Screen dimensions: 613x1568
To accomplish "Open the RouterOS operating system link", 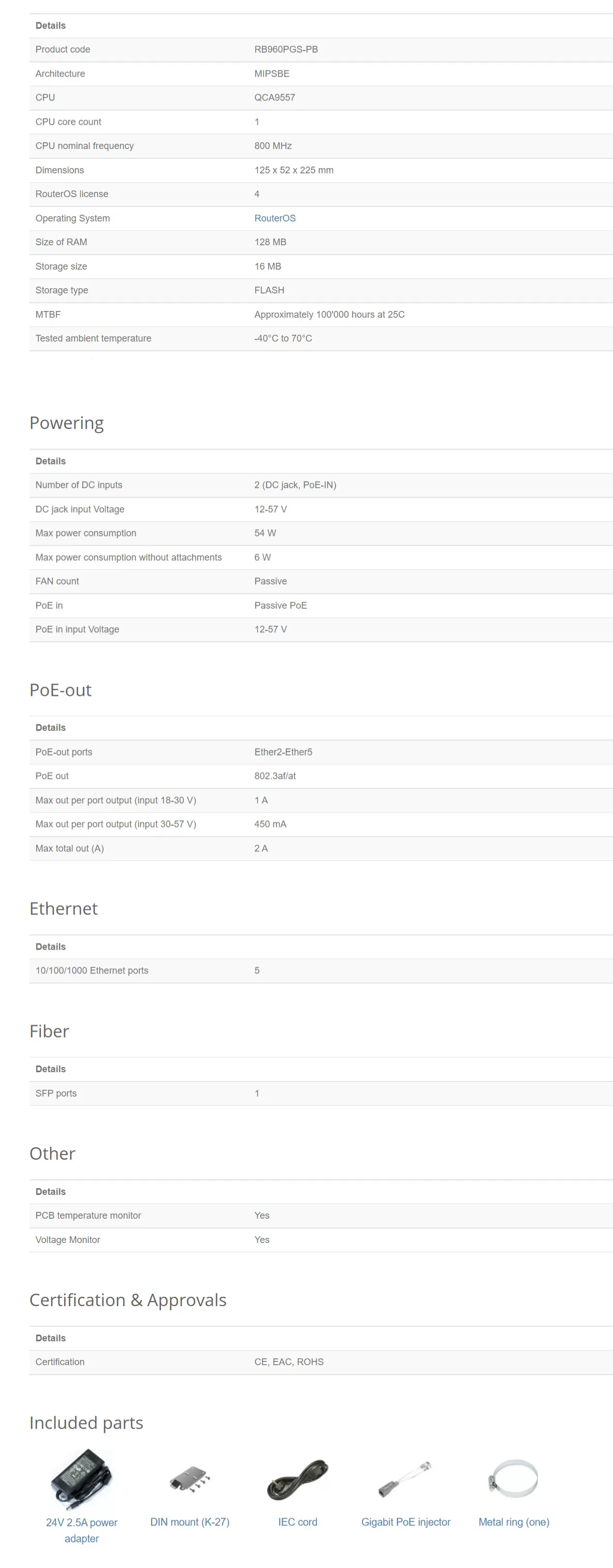I will click(x=274, y=218).
